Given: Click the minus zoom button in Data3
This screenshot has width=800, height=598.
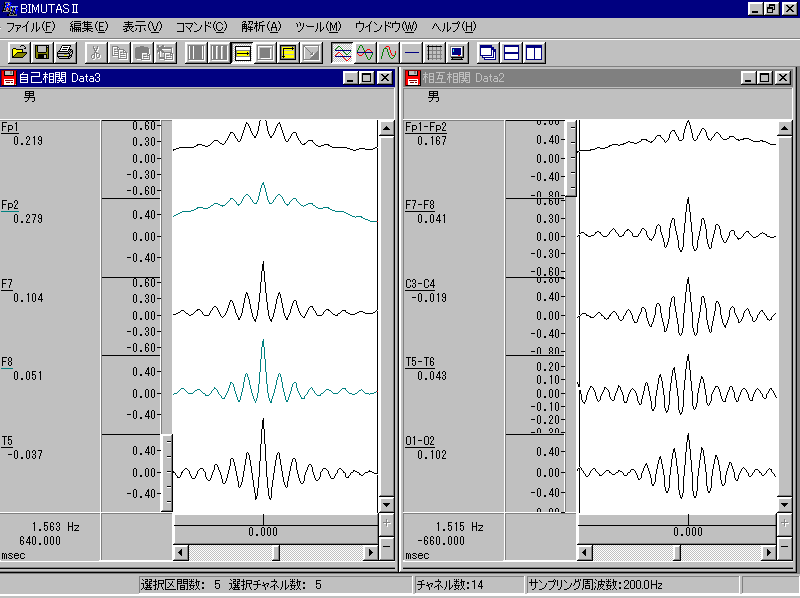Looking at the screenshot, I should tap(386, 546).
